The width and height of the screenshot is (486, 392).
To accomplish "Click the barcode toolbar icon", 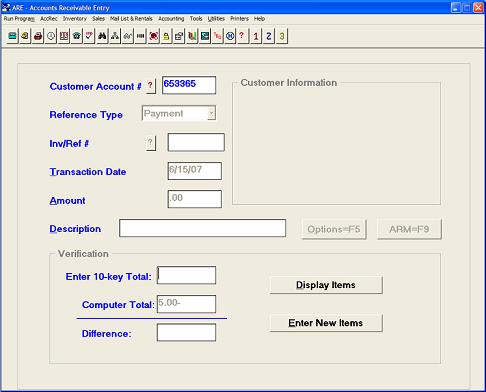I will pos(141,36).
